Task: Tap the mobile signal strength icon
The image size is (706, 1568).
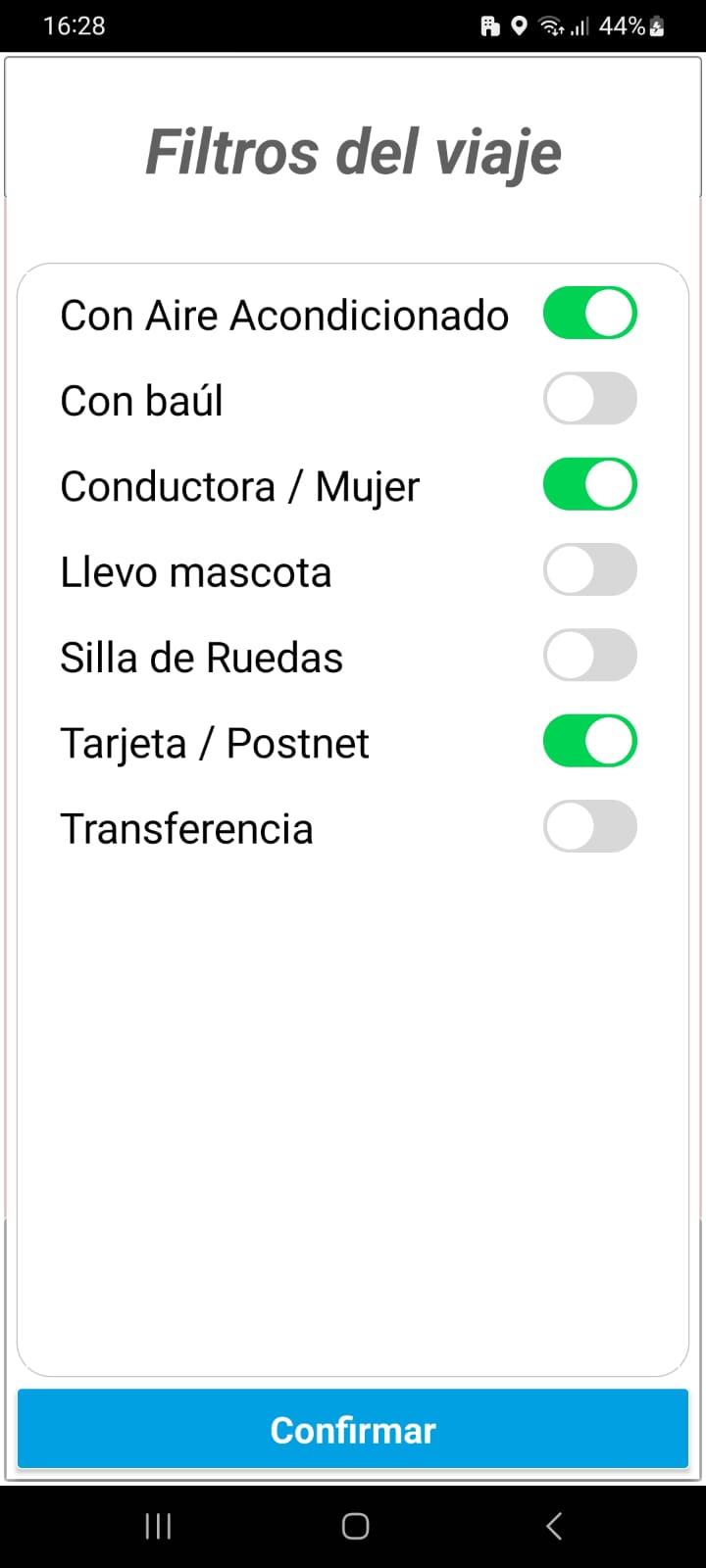Action: (580, 26)
